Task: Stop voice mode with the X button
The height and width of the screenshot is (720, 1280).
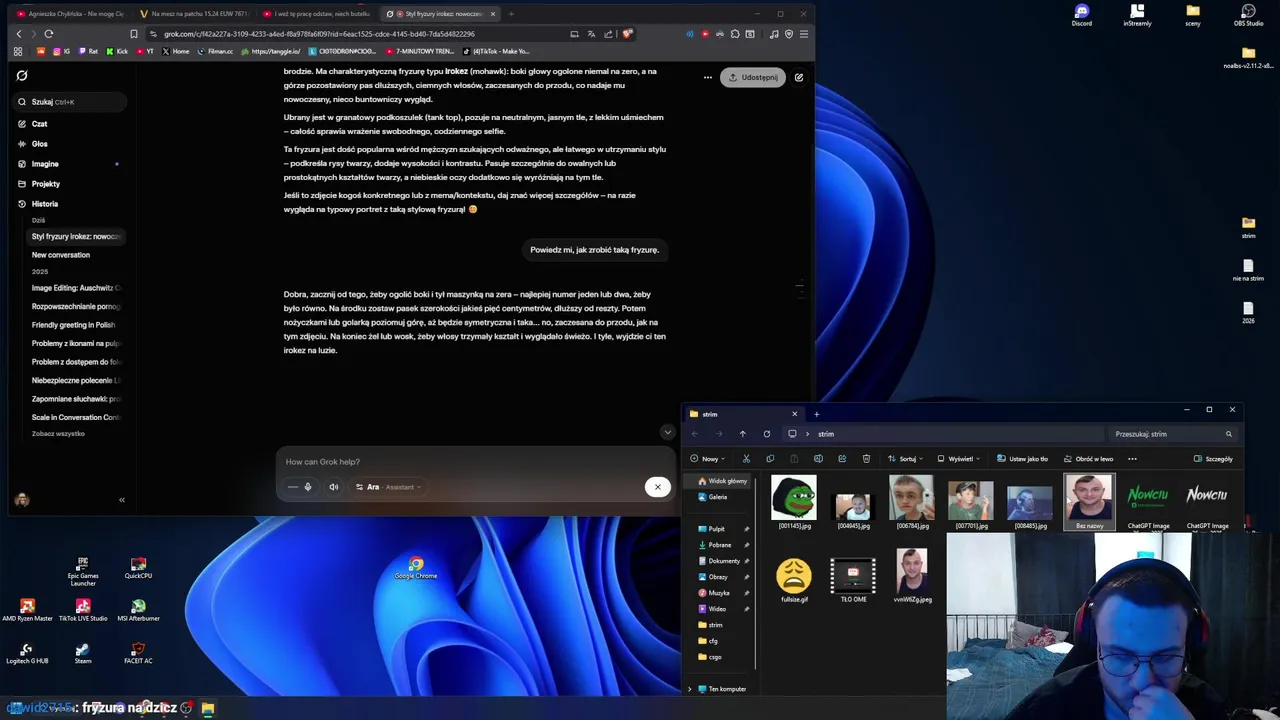Action: pos(657,487)
